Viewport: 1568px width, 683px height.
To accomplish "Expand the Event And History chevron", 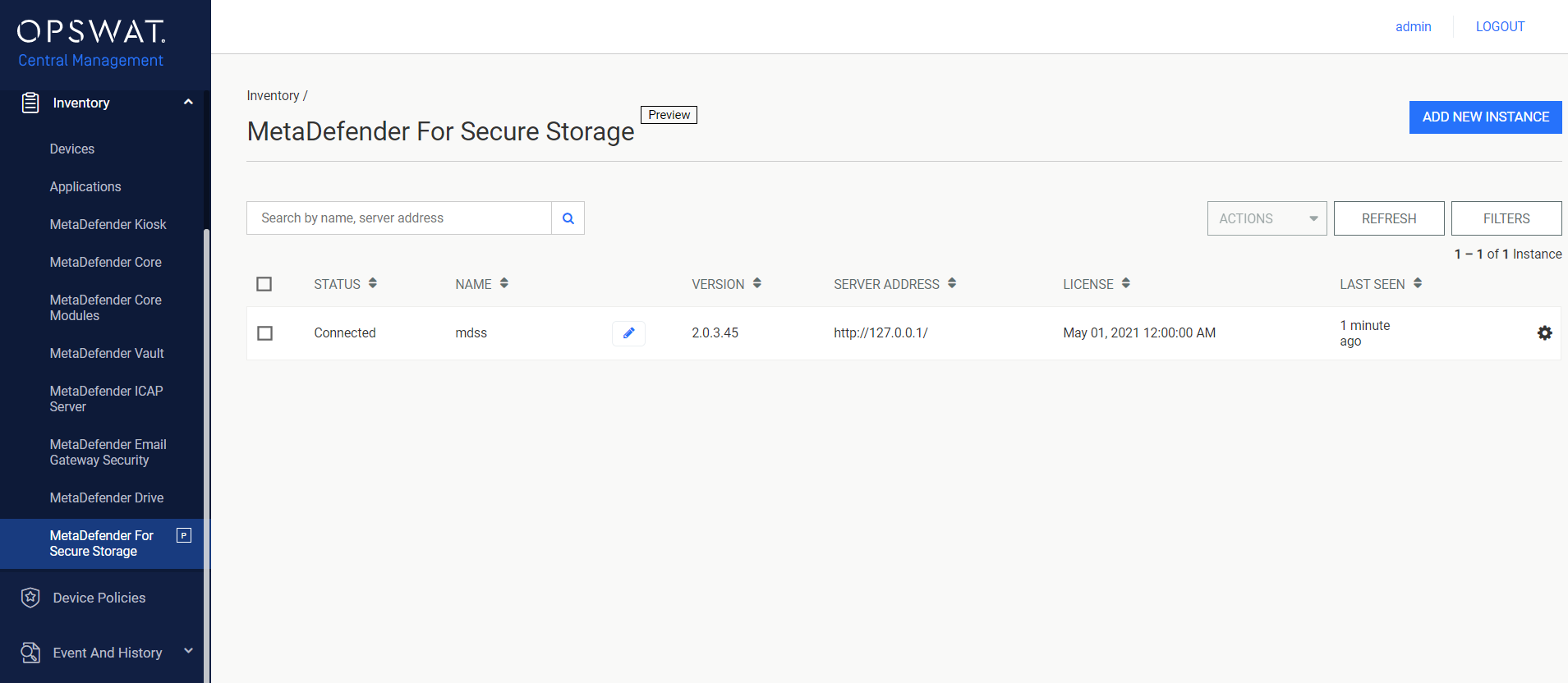I will [188, 651].
